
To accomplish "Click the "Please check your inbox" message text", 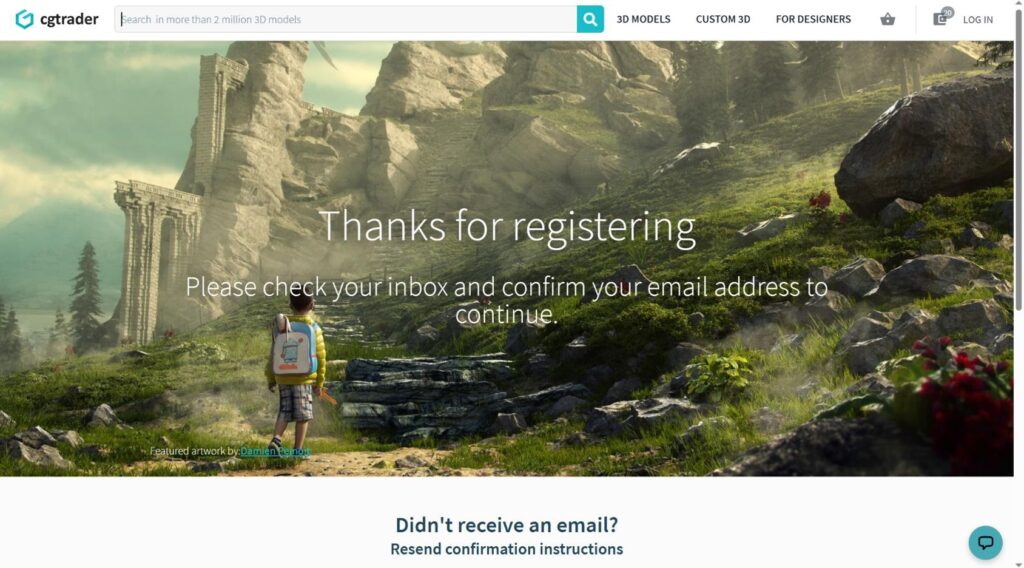I will [507, 300].
